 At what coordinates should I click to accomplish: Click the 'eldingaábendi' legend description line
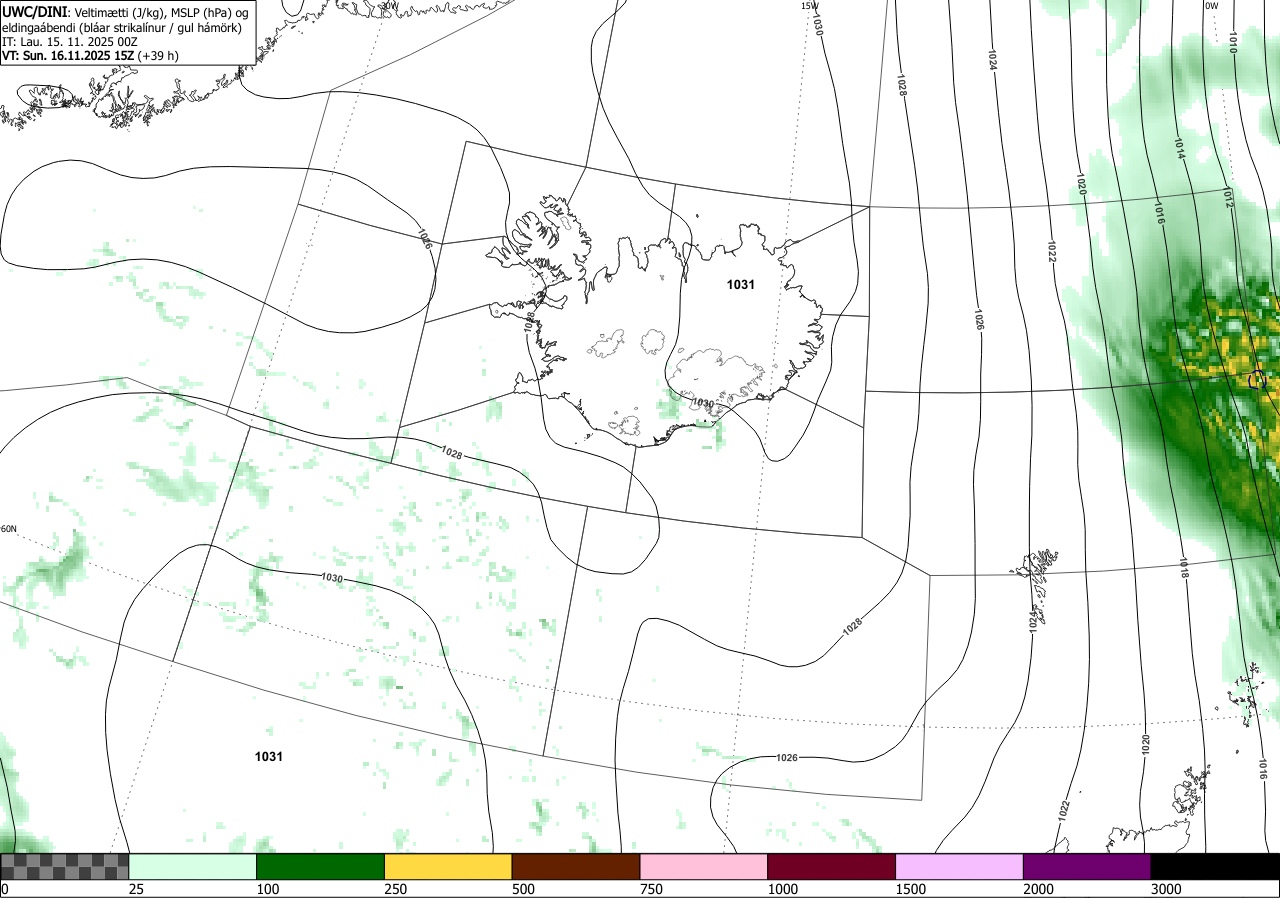click(x=122, y=27)
